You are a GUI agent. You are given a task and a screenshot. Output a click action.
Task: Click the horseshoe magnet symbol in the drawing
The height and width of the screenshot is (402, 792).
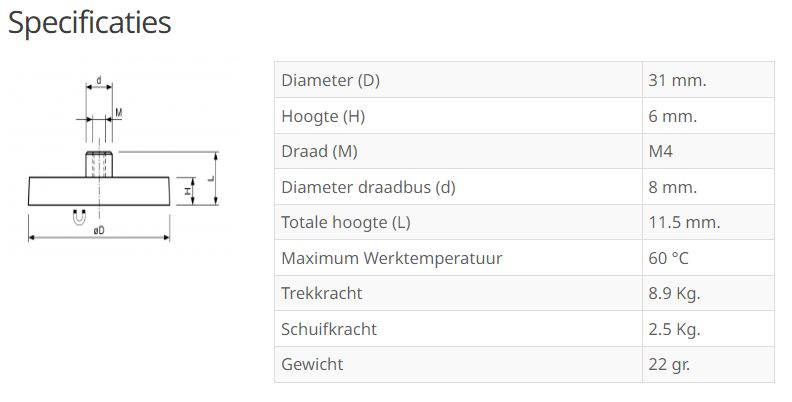78,217
